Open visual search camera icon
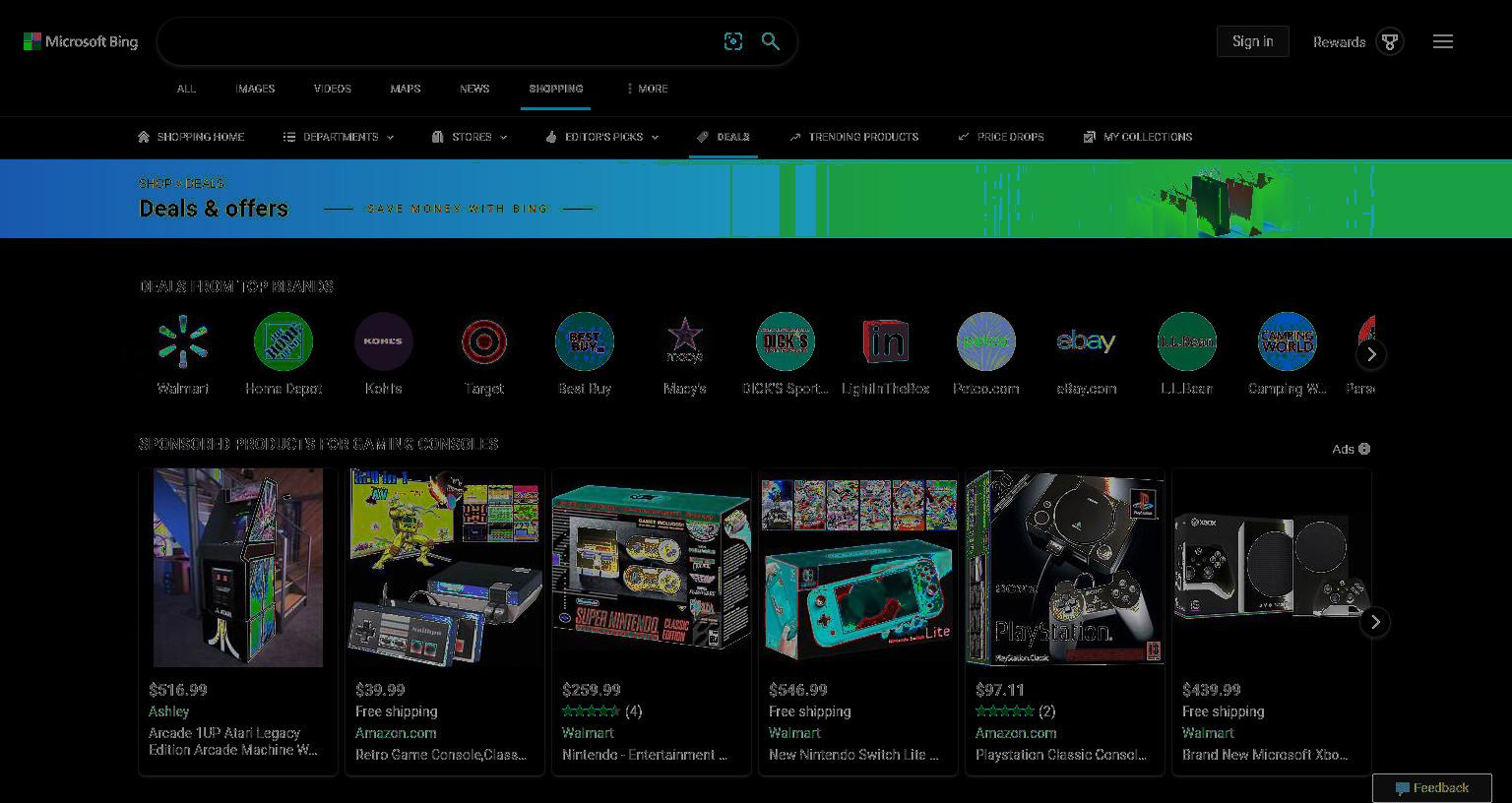 (x=733, y=41)
